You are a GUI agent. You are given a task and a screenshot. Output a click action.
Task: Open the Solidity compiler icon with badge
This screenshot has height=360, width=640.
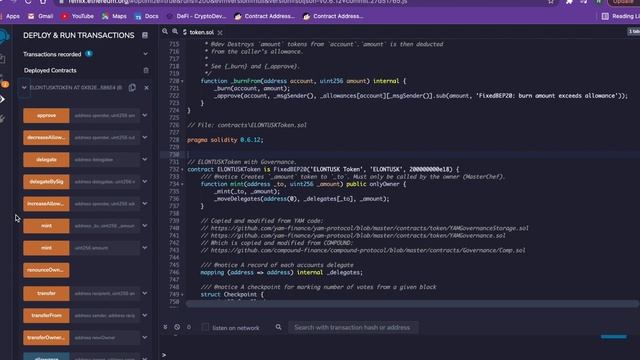tap(4, 82)
